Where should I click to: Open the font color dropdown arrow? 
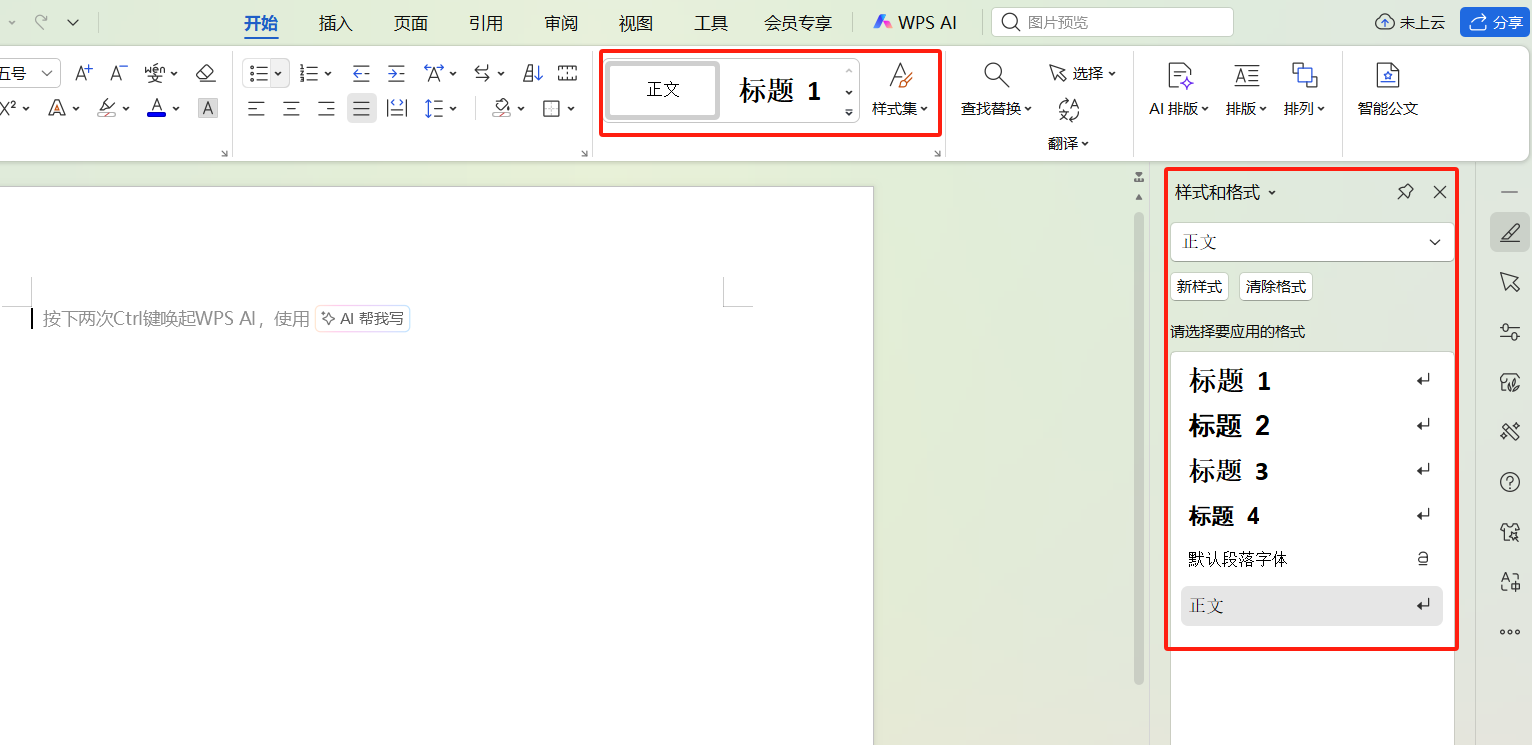pos(176,108)
